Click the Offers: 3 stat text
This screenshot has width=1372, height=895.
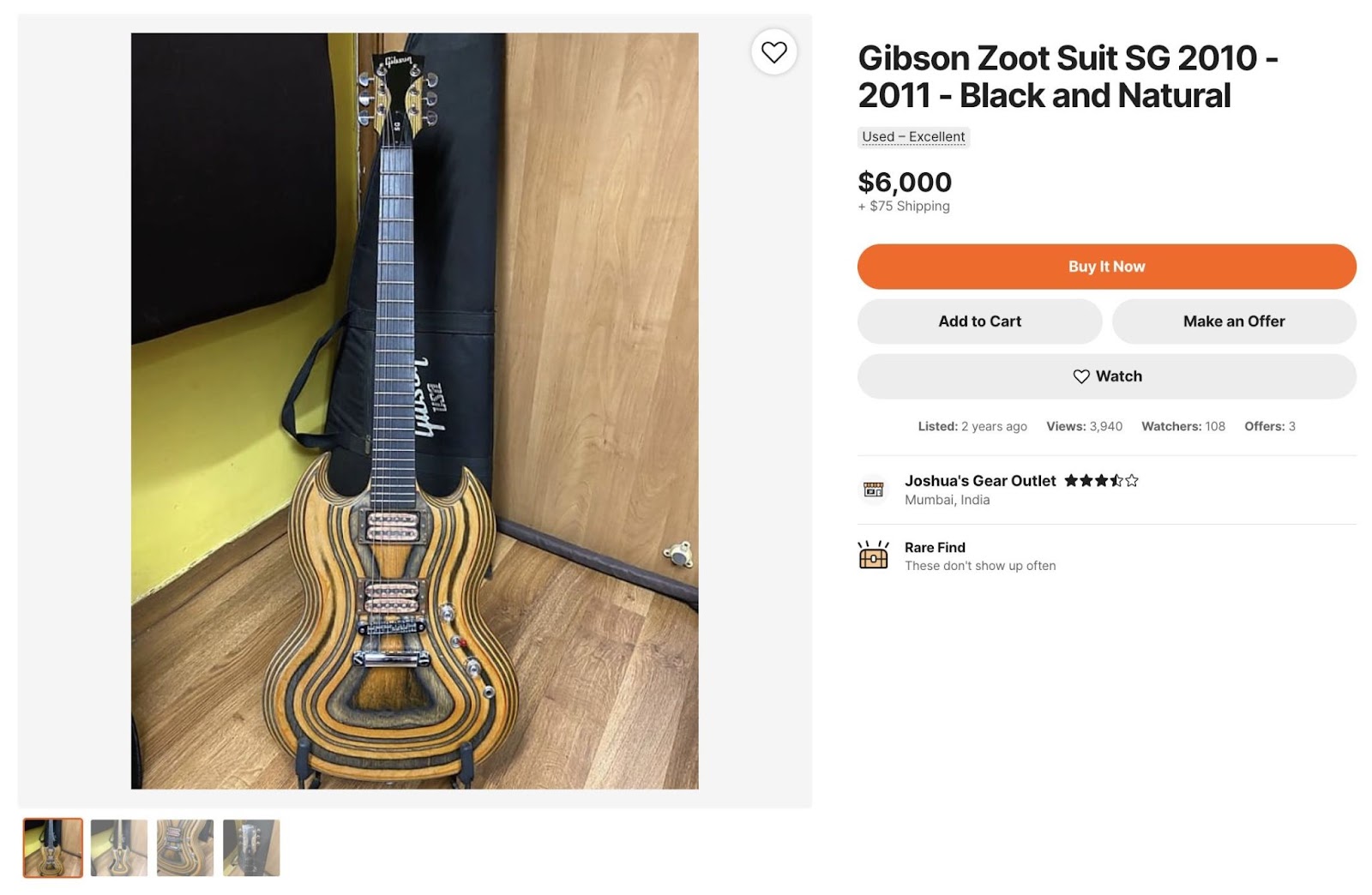1269,426
